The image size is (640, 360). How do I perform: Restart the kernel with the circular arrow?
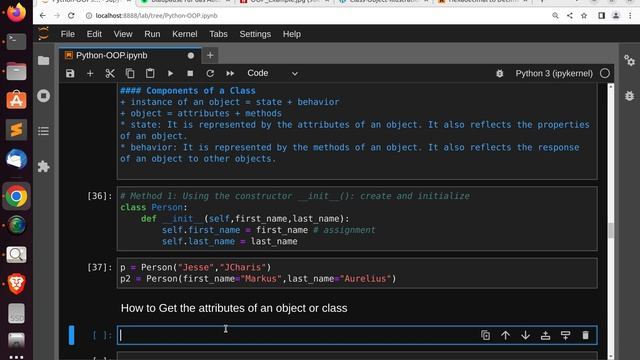point(210,73)
